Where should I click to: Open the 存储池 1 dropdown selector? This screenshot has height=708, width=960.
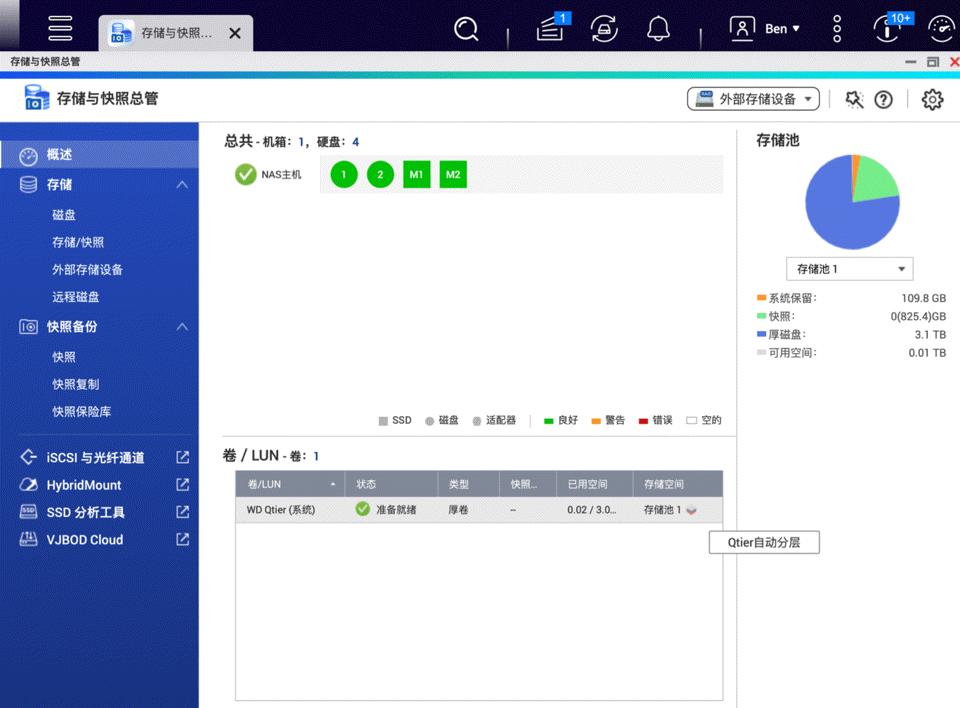(x=849, y=268)
